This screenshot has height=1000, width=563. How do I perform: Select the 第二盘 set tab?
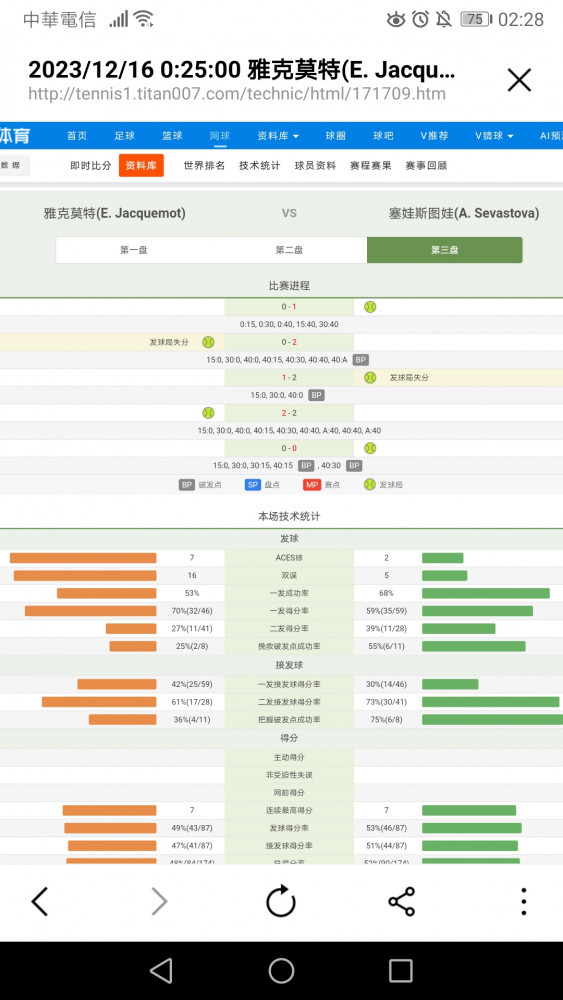289,250
